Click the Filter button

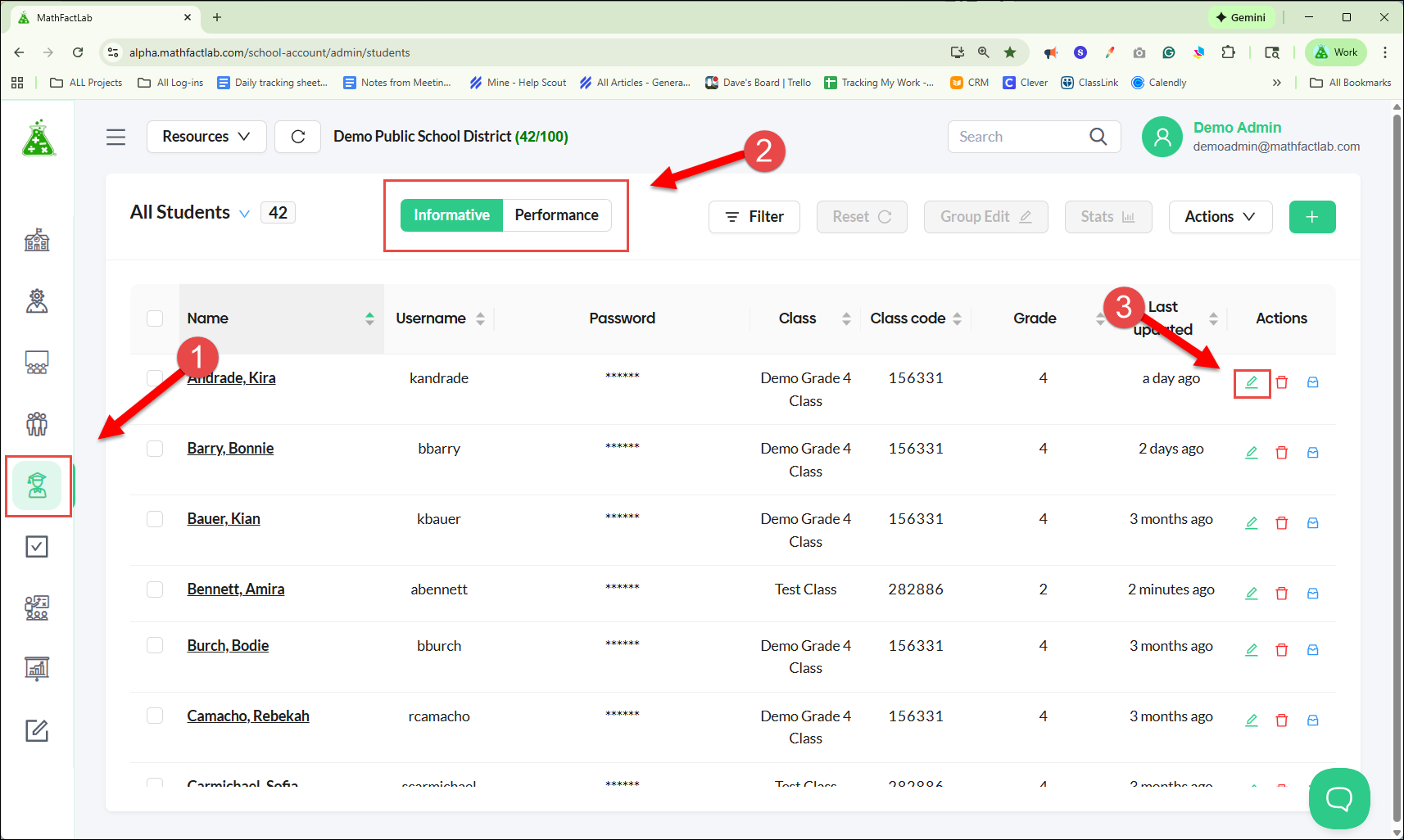tap(754, 217)
